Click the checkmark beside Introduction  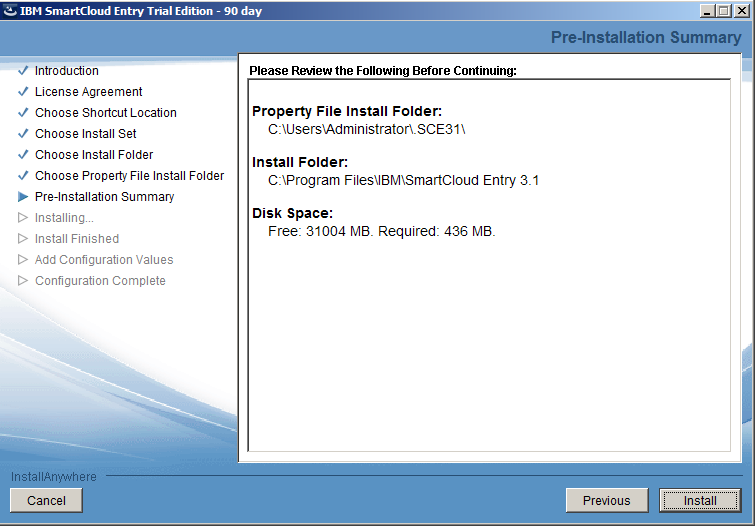click(x=23, y=71)
